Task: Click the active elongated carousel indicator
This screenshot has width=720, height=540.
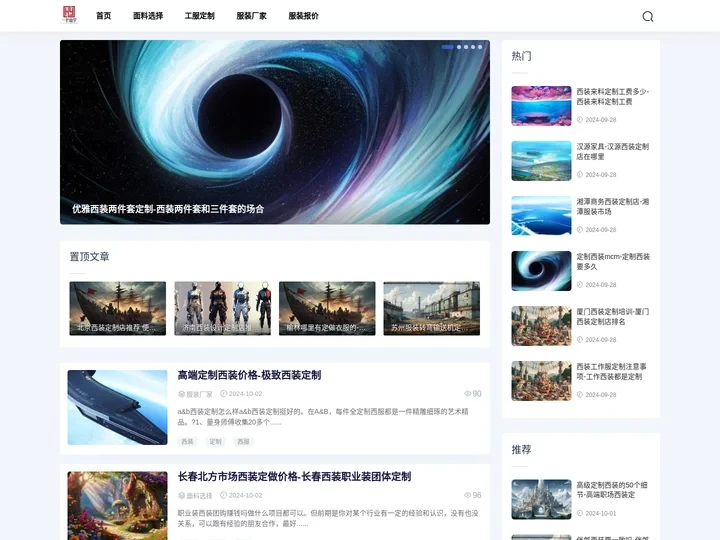Action: (448, 47)
